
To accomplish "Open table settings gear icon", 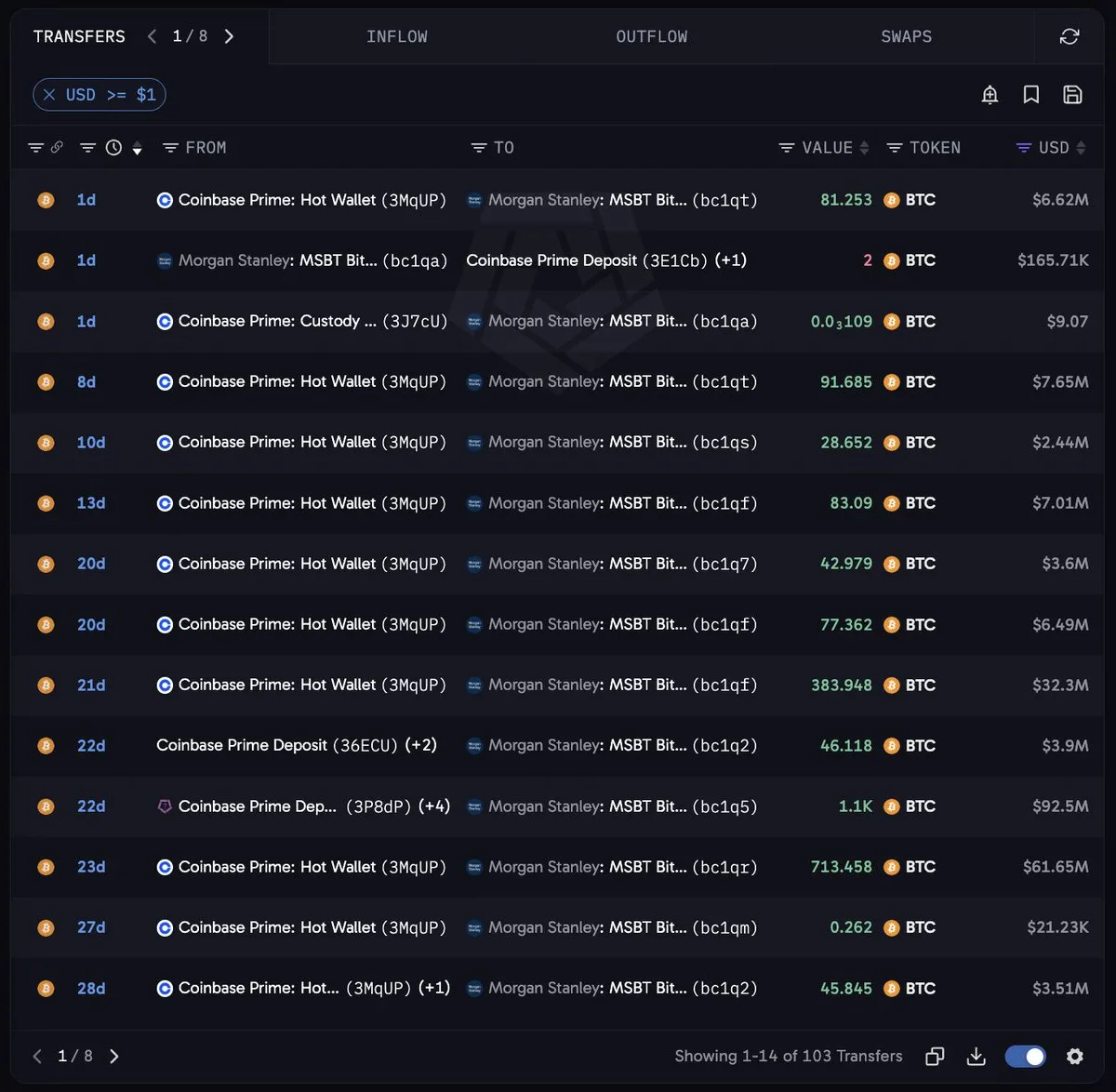I will pos(1075,1056).
